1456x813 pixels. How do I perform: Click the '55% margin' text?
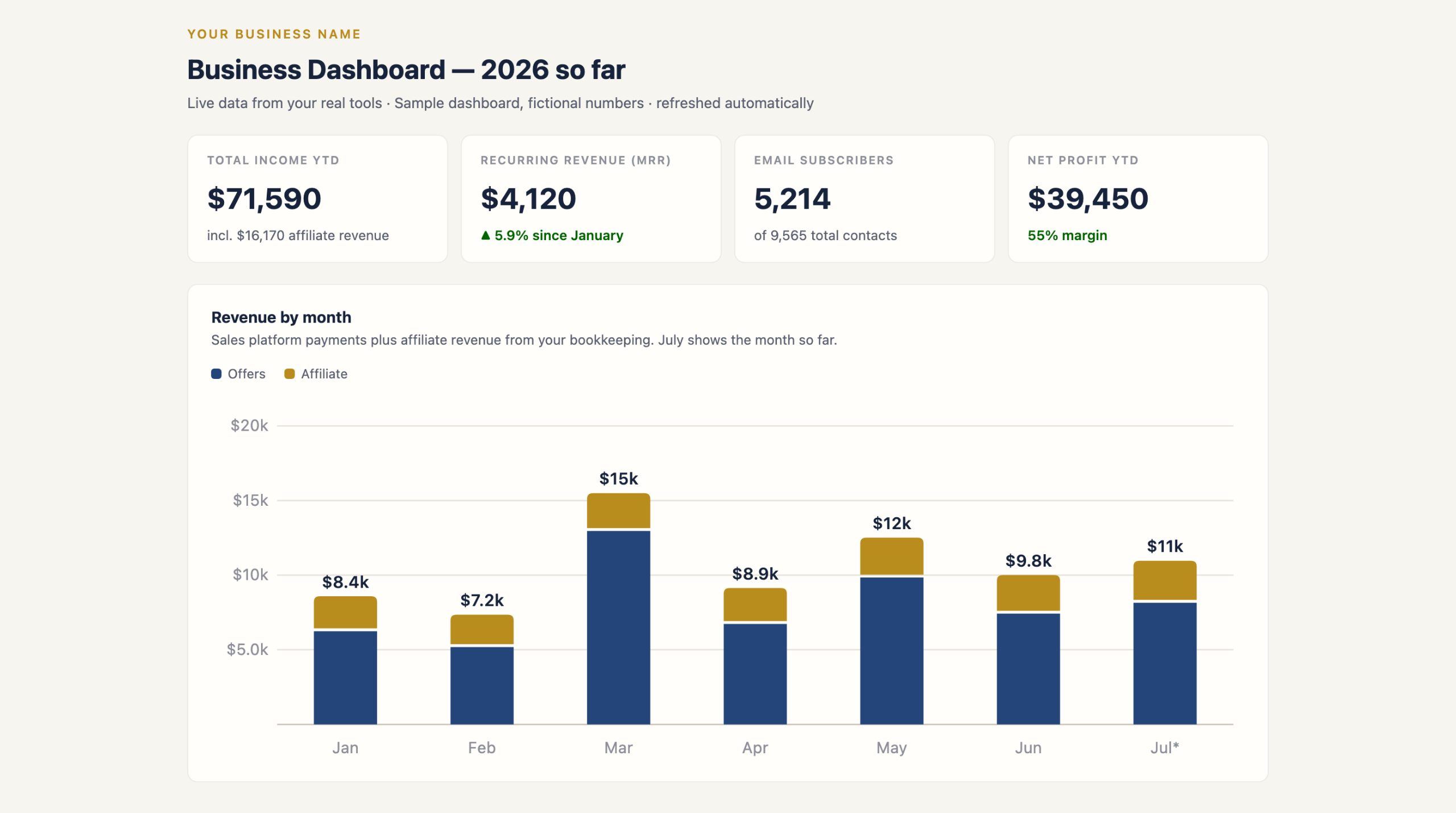1068,236
